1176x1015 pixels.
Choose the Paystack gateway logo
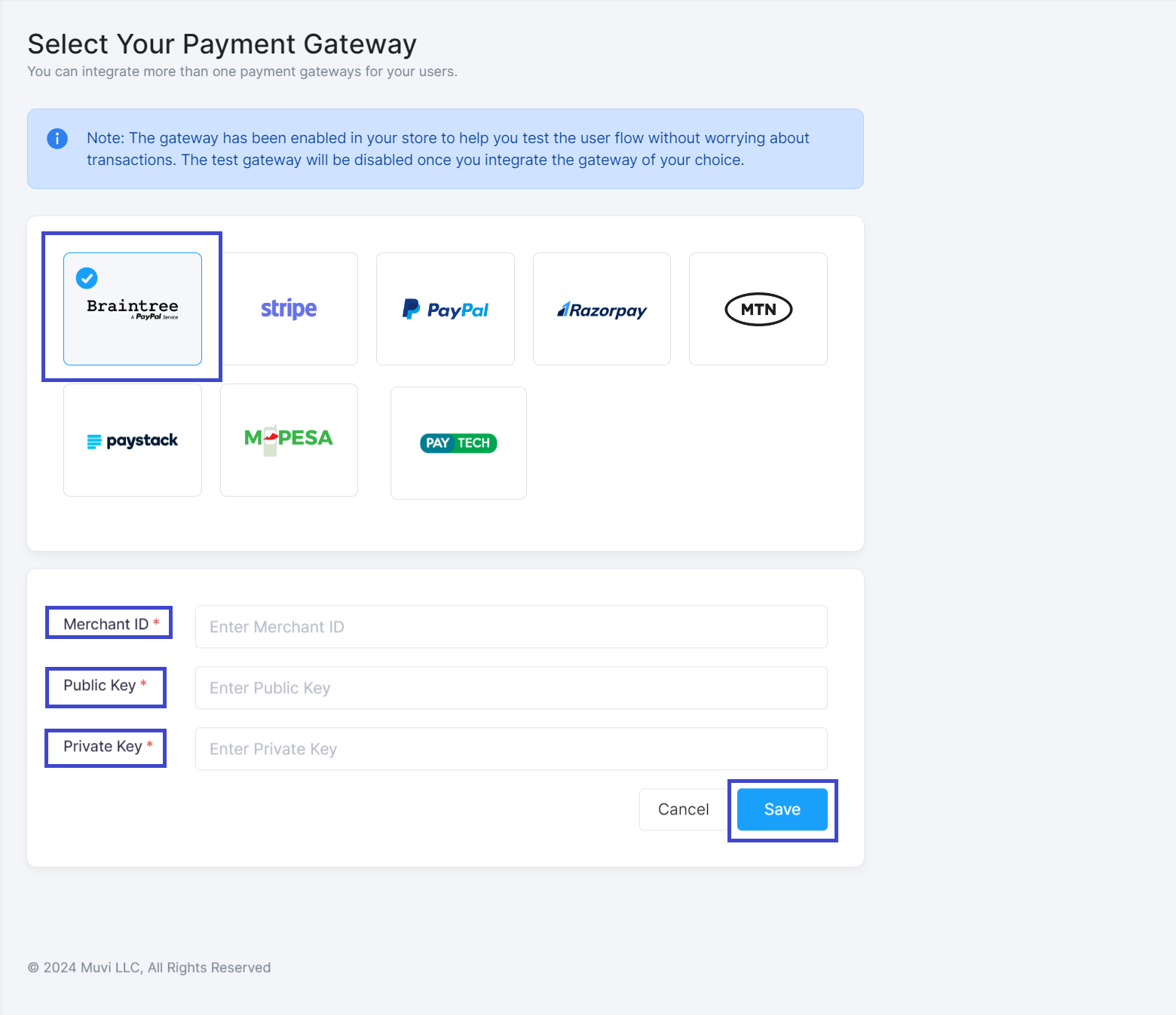(133, 441)
